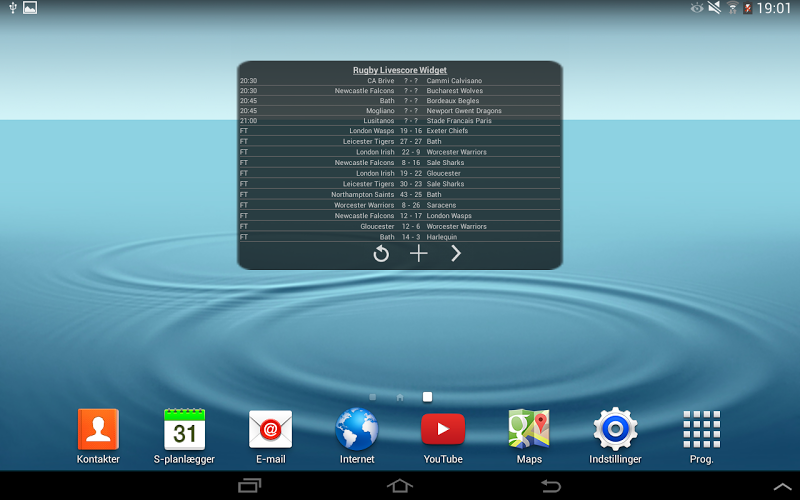
Task: Open the Prog. app drawer
Action: pos(702,436)
